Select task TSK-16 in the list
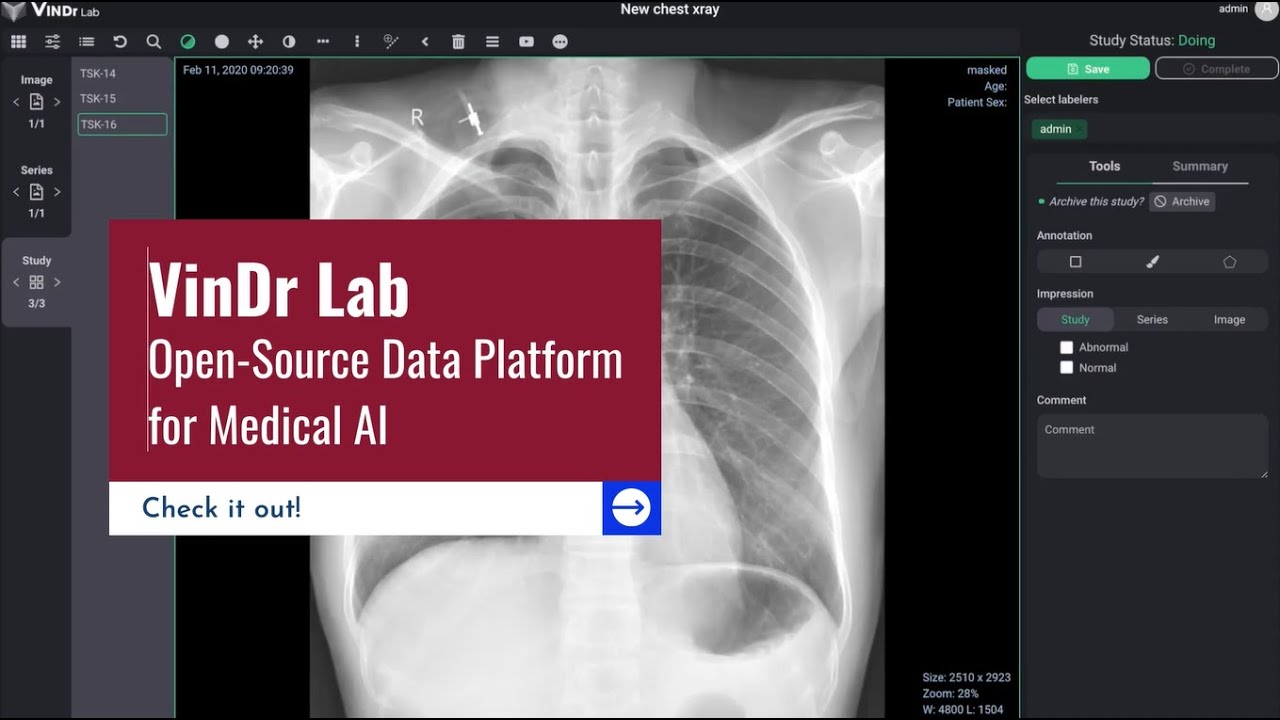Viewport: 1280px width, 720px height. pyautogui.click(x=122, y=124)
